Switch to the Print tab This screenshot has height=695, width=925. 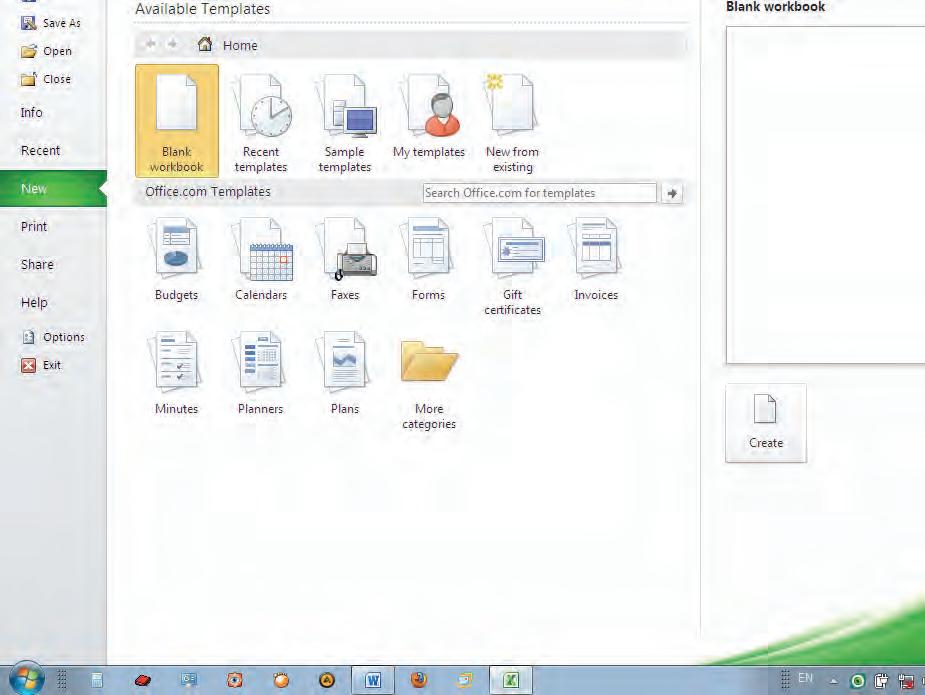[34, 227]
